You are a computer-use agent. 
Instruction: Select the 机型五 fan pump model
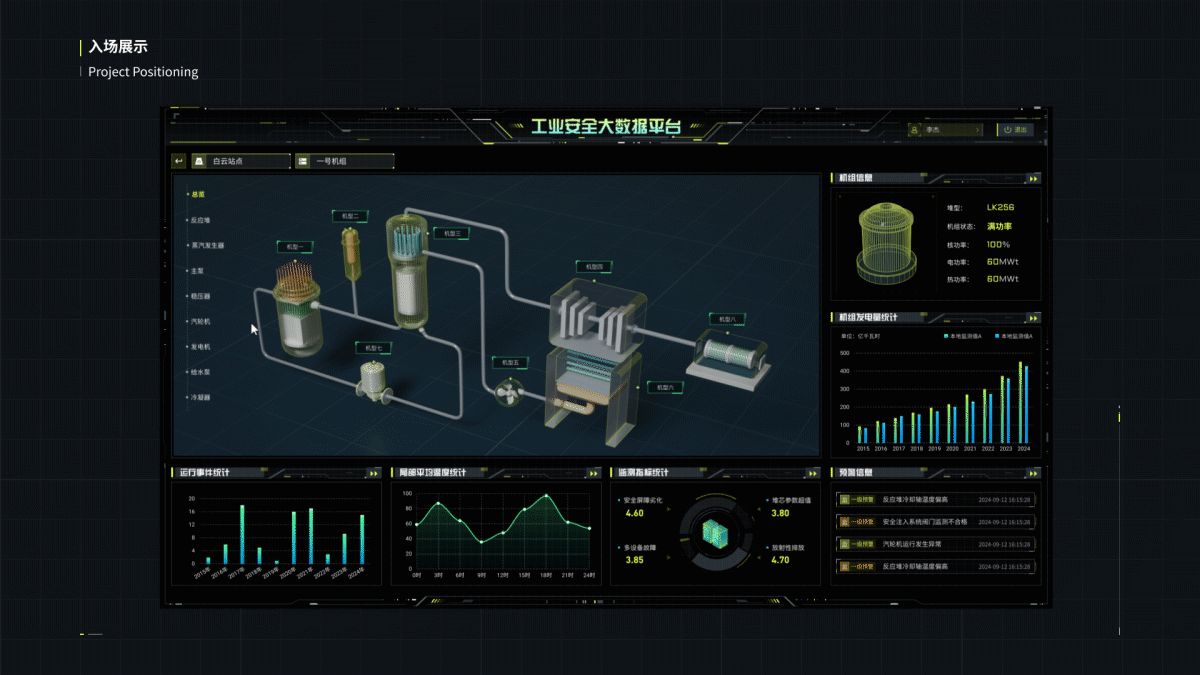pos(509,392)
